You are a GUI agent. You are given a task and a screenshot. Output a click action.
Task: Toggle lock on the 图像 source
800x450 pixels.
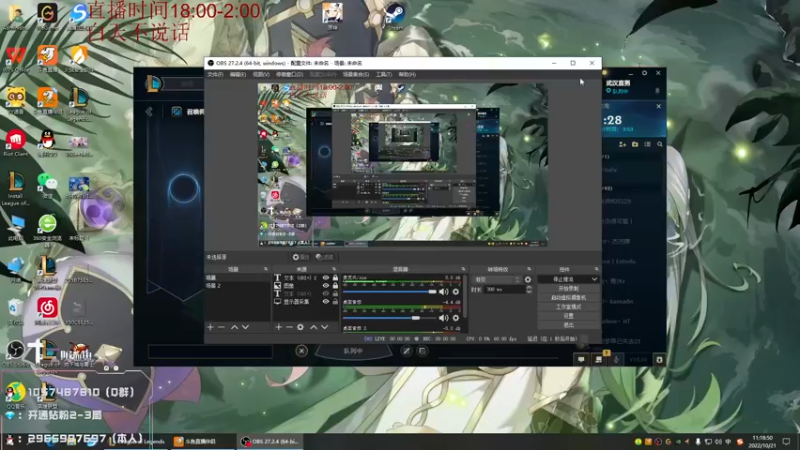coord(335,286)
